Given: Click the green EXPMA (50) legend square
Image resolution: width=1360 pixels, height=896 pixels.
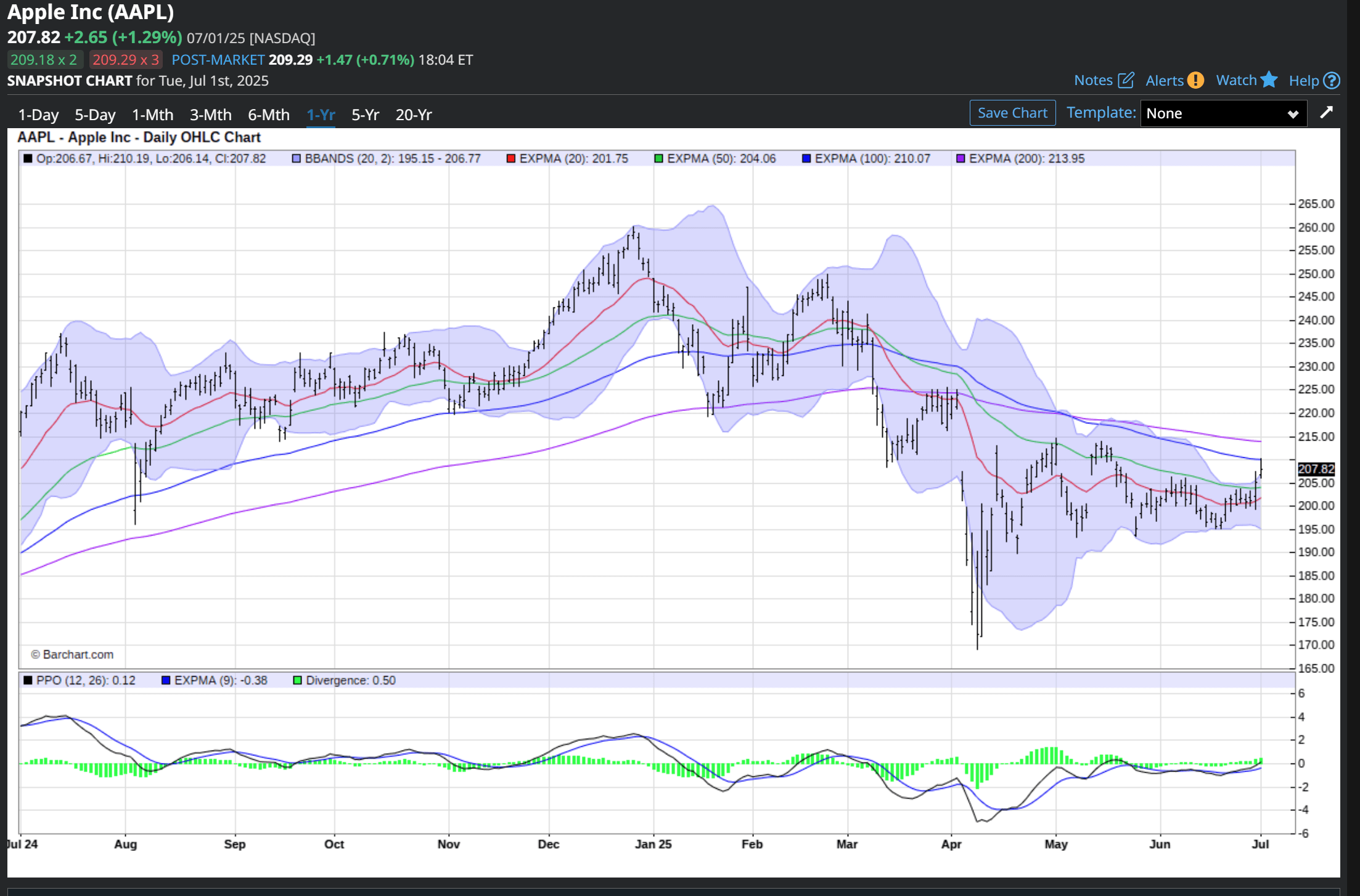Looking at the screenshot, I should [658, 159].
